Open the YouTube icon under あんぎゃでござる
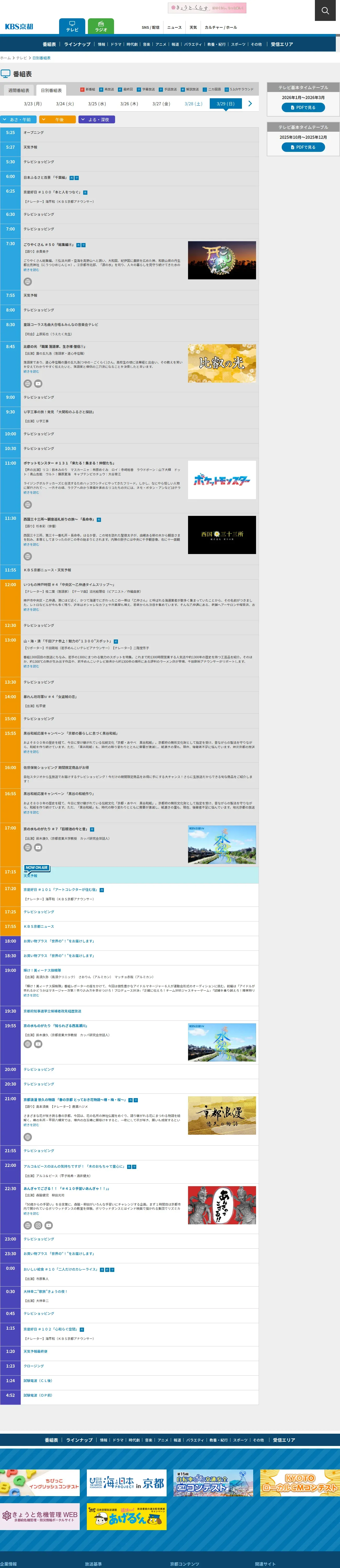340x1568 pixels. pos(48,1225)
